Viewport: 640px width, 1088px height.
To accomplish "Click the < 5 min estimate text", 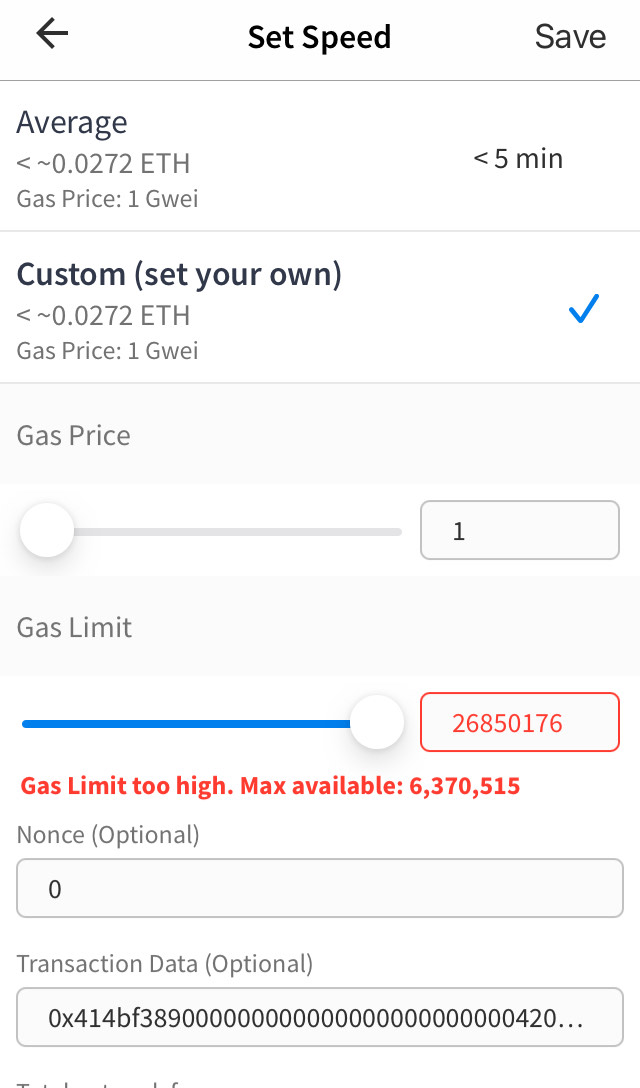I will (x=517, y=158).
